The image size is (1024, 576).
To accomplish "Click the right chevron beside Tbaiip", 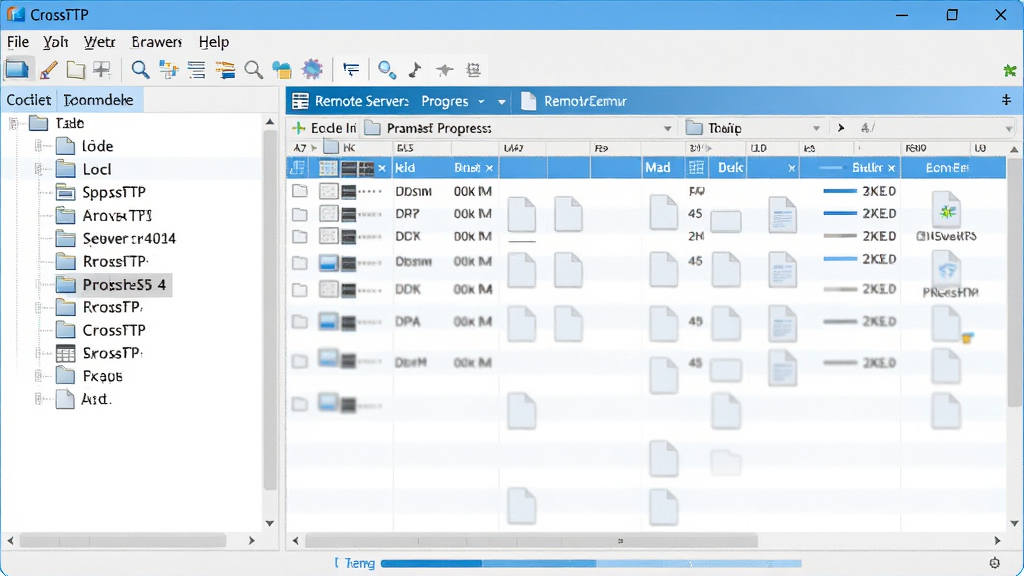I will 841,128.
